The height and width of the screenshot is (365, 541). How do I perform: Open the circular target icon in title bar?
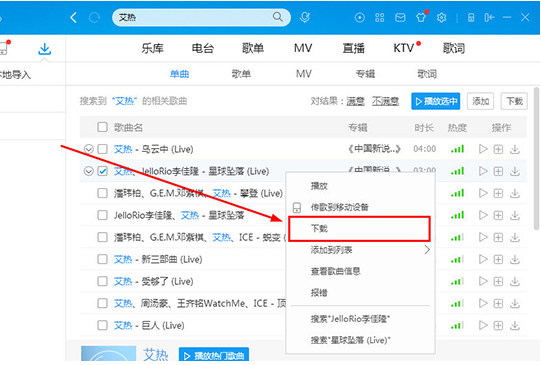(x=360, y=17)
